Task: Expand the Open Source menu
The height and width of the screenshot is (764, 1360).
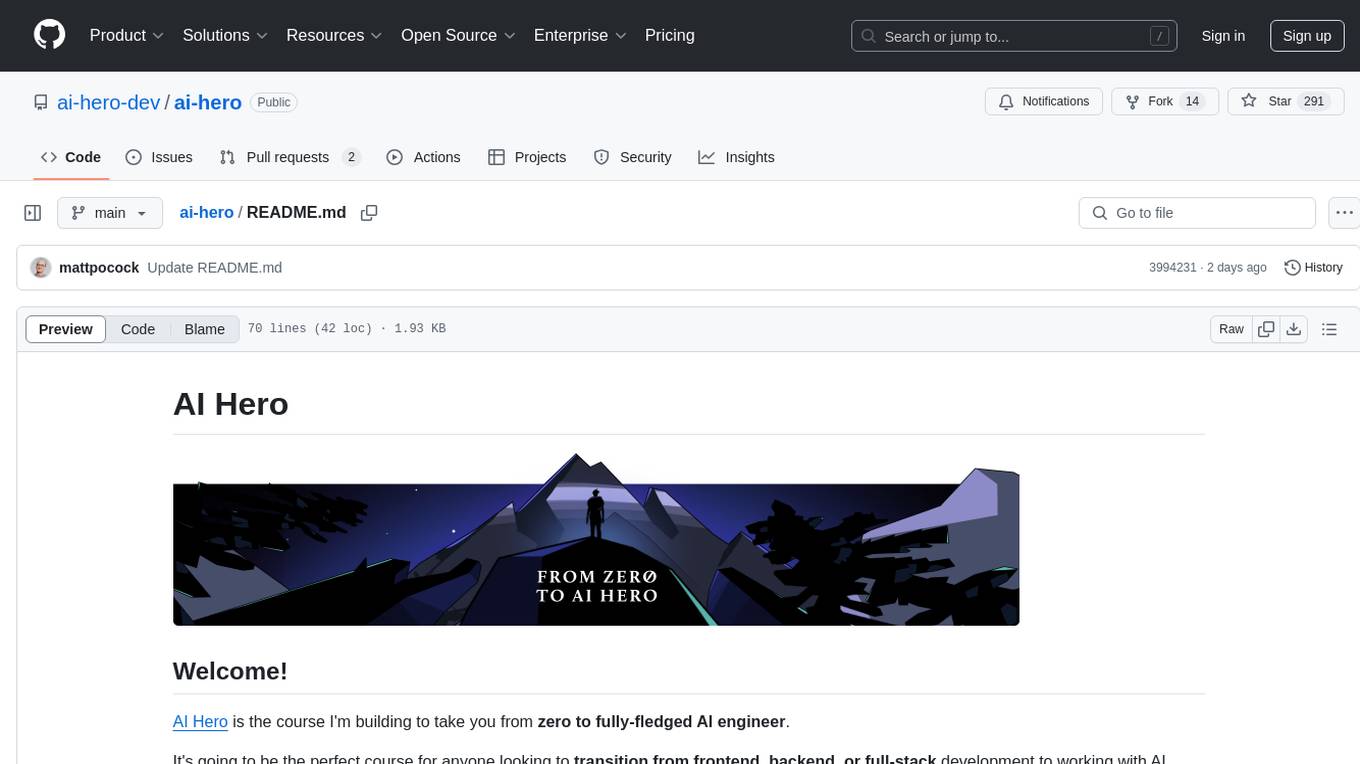Action: [458, 35]
